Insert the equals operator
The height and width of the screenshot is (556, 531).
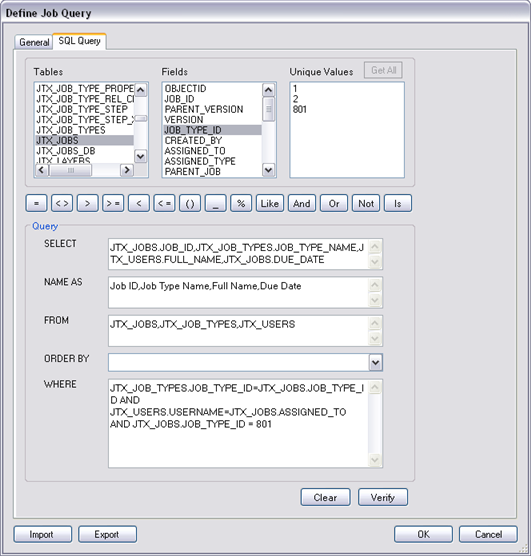pyautogui.click(x=37, y=204)
